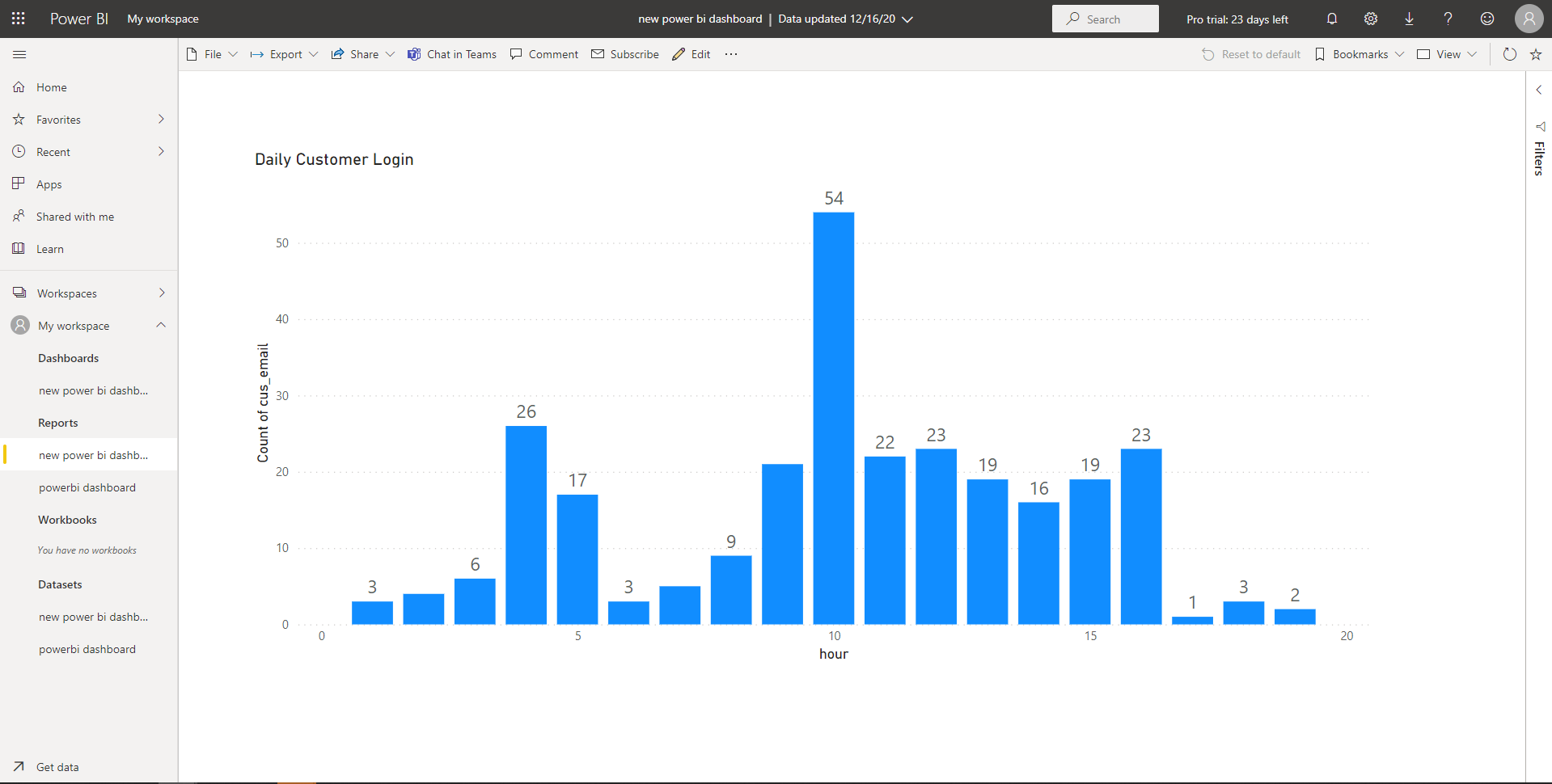This screenshot has height=784, width=1552.
Task: Open the File dropdown menu
Action: tap(213, 54)
